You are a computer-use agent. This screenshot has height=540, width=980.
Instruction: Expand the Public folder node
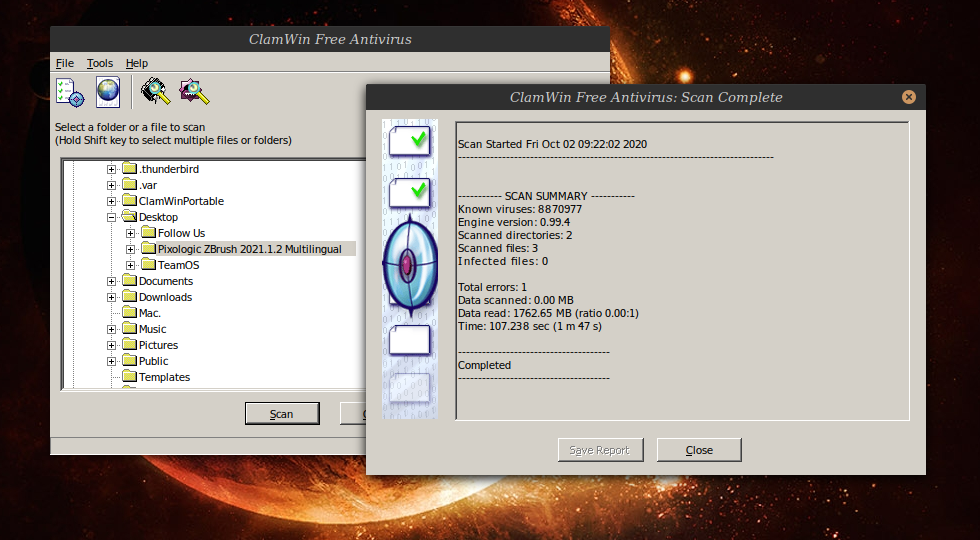tap(111, 361)
